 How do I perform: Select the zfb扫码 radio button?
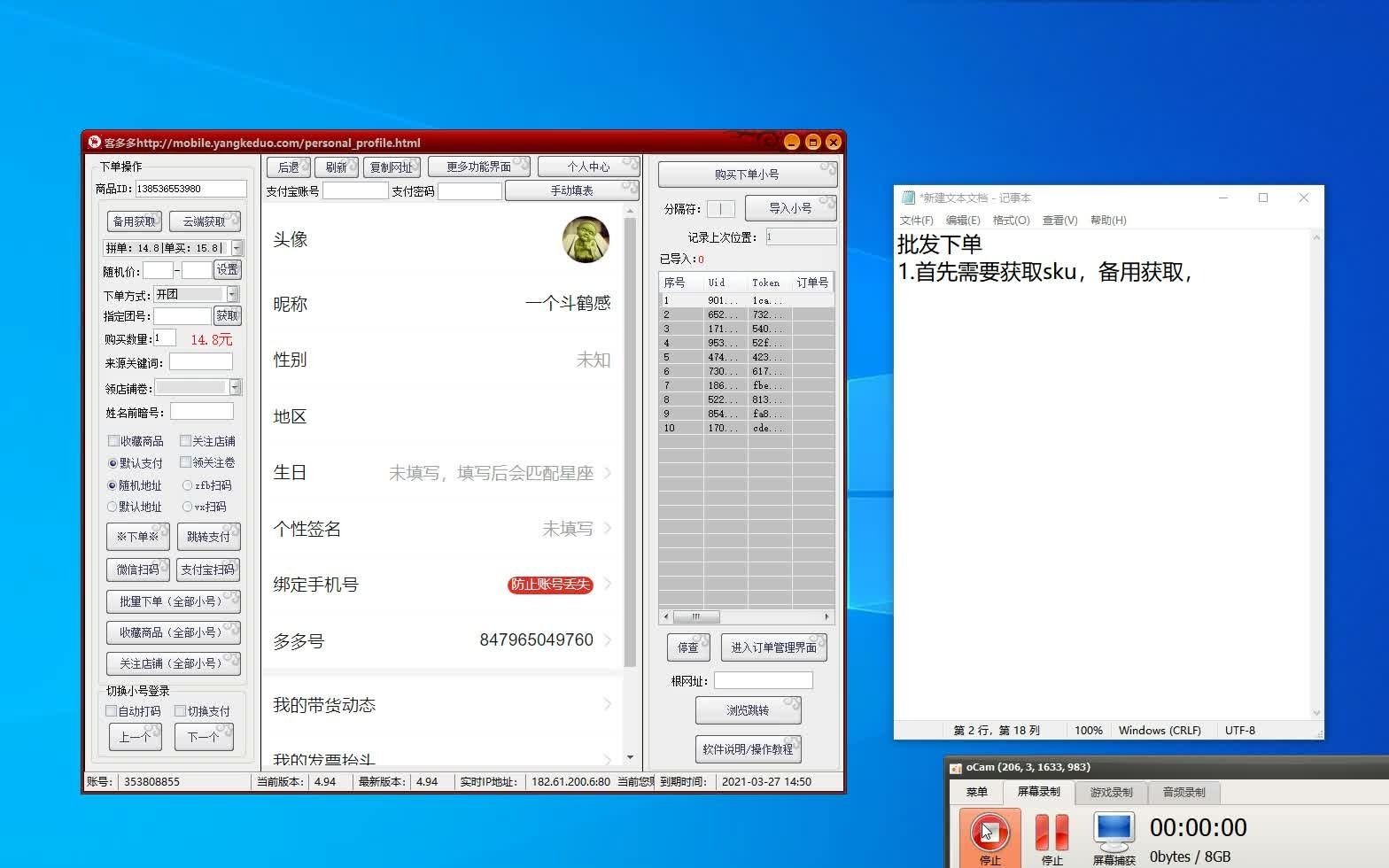[x=187, y=485]
